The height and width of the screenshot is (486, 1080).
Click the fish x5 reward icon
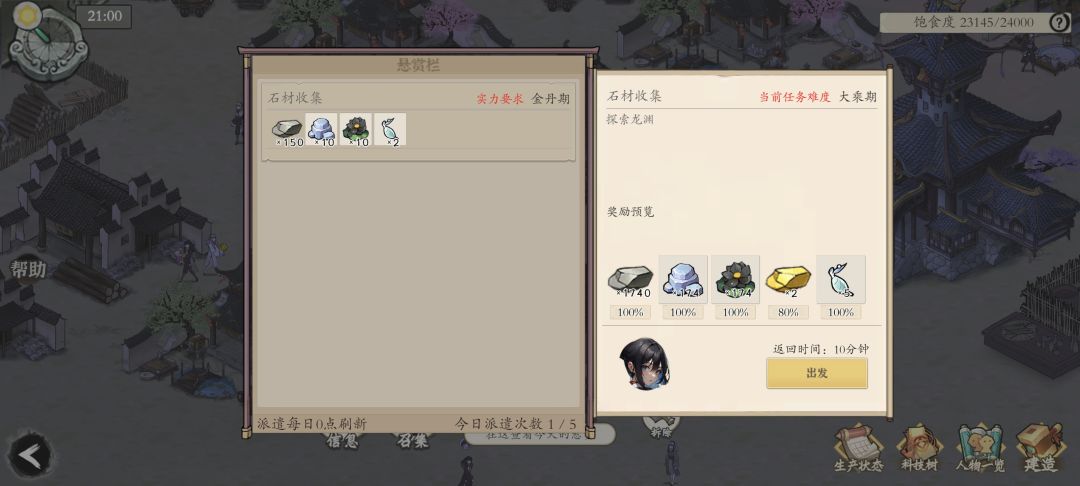click(841, 279)
